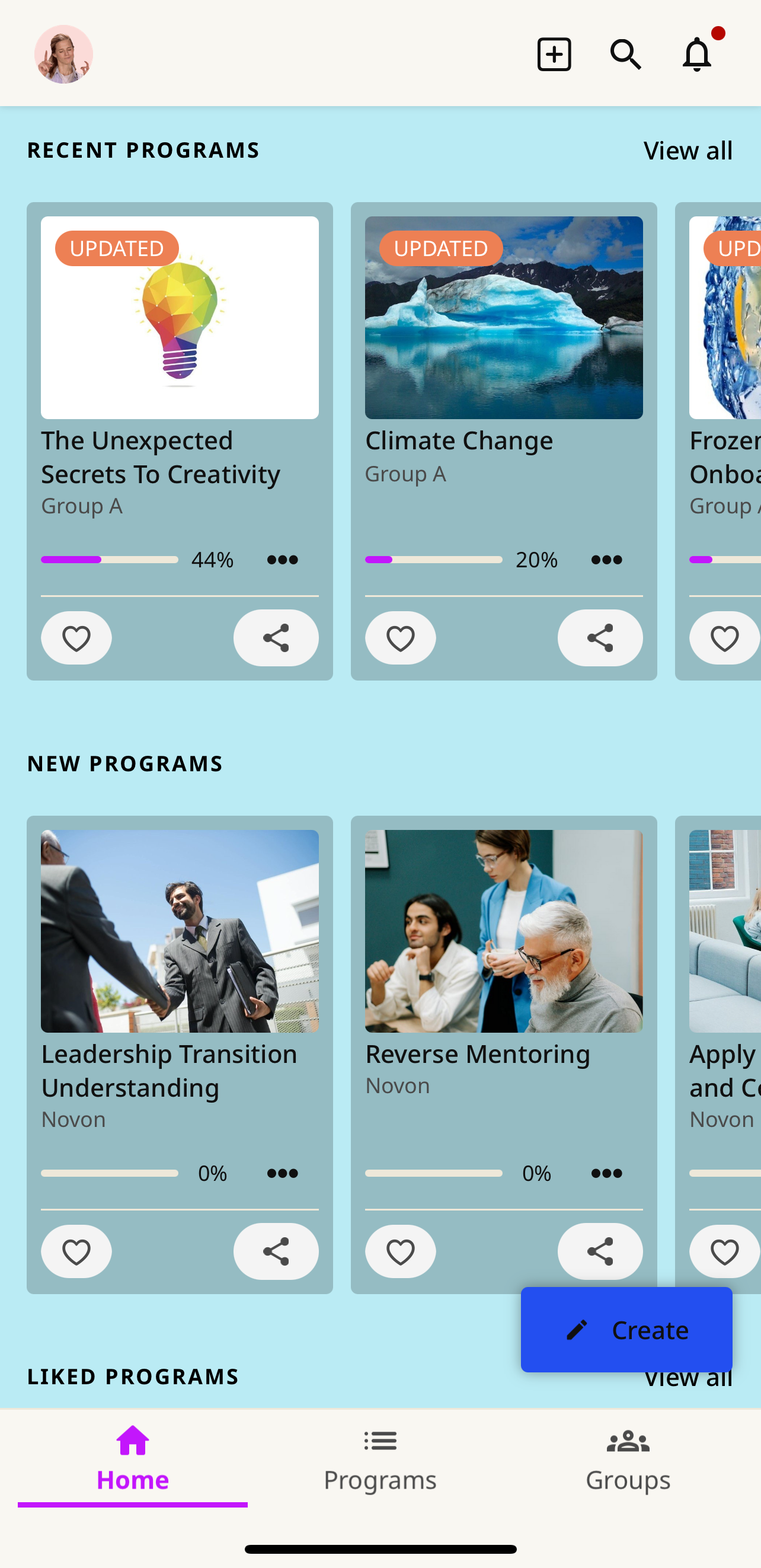Like The Unexpected Secrets To Creativity

pos(76,638)
